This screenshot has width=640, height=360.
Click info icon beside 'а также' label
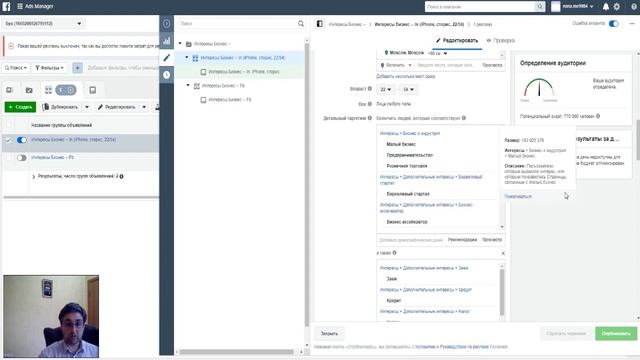(394, 253)
